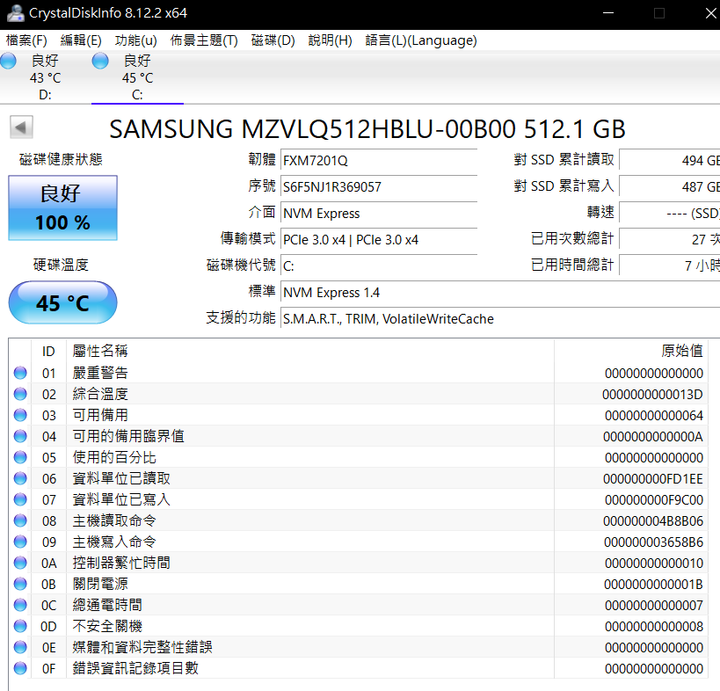Click the ID column header
The height and width of the screenshot is (691, 720).
click(x=49, y=351)
